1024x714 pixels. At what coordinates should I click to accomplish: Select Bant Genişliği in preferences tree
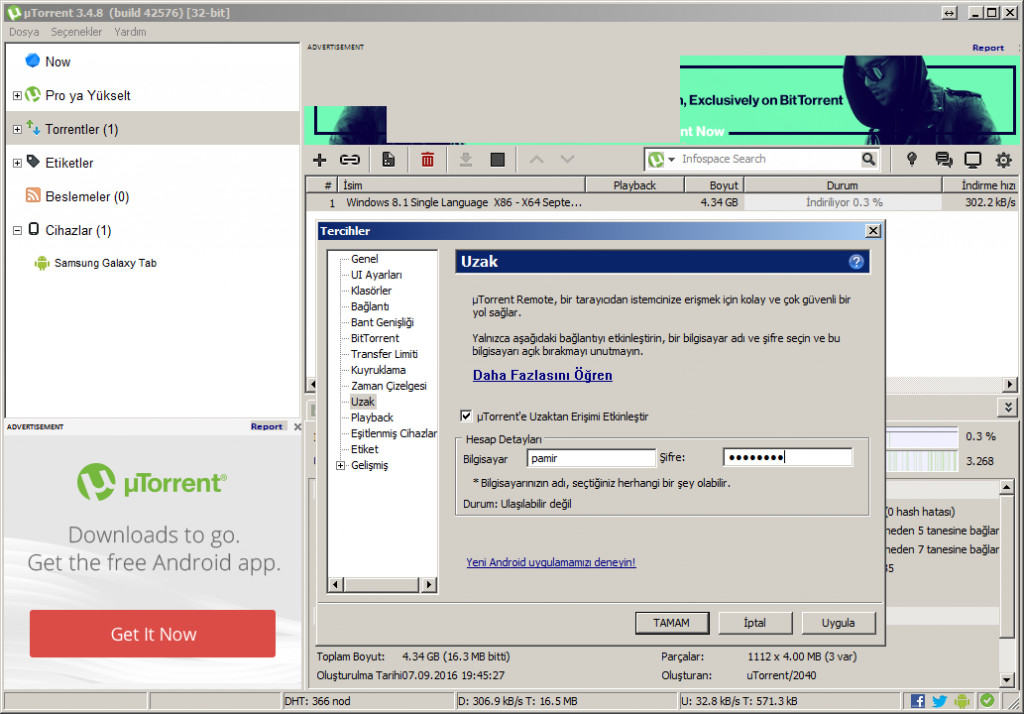(382, 322)
